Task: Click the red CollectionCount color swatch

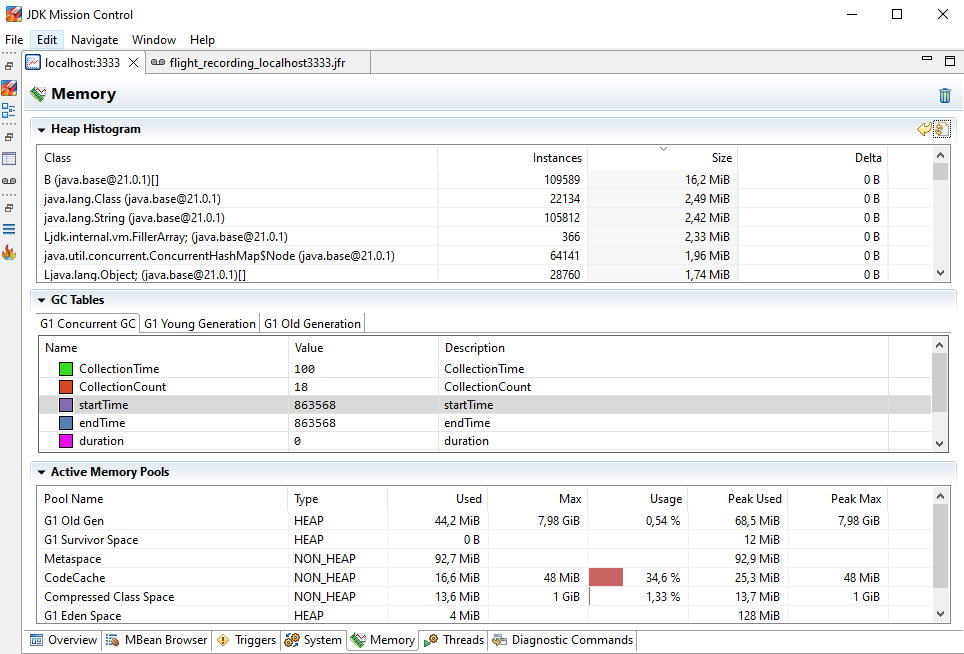Action: (66, 387)
